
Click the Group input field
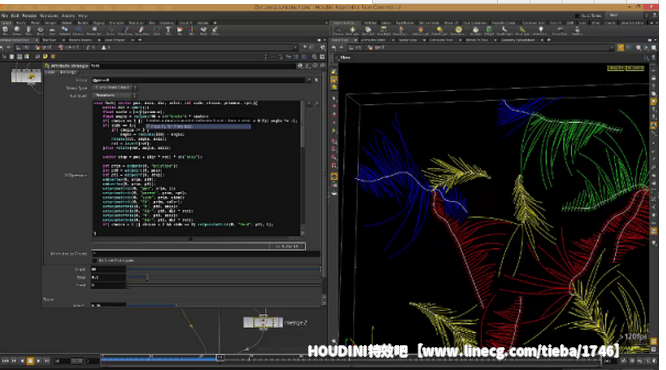tap(199, 80)
